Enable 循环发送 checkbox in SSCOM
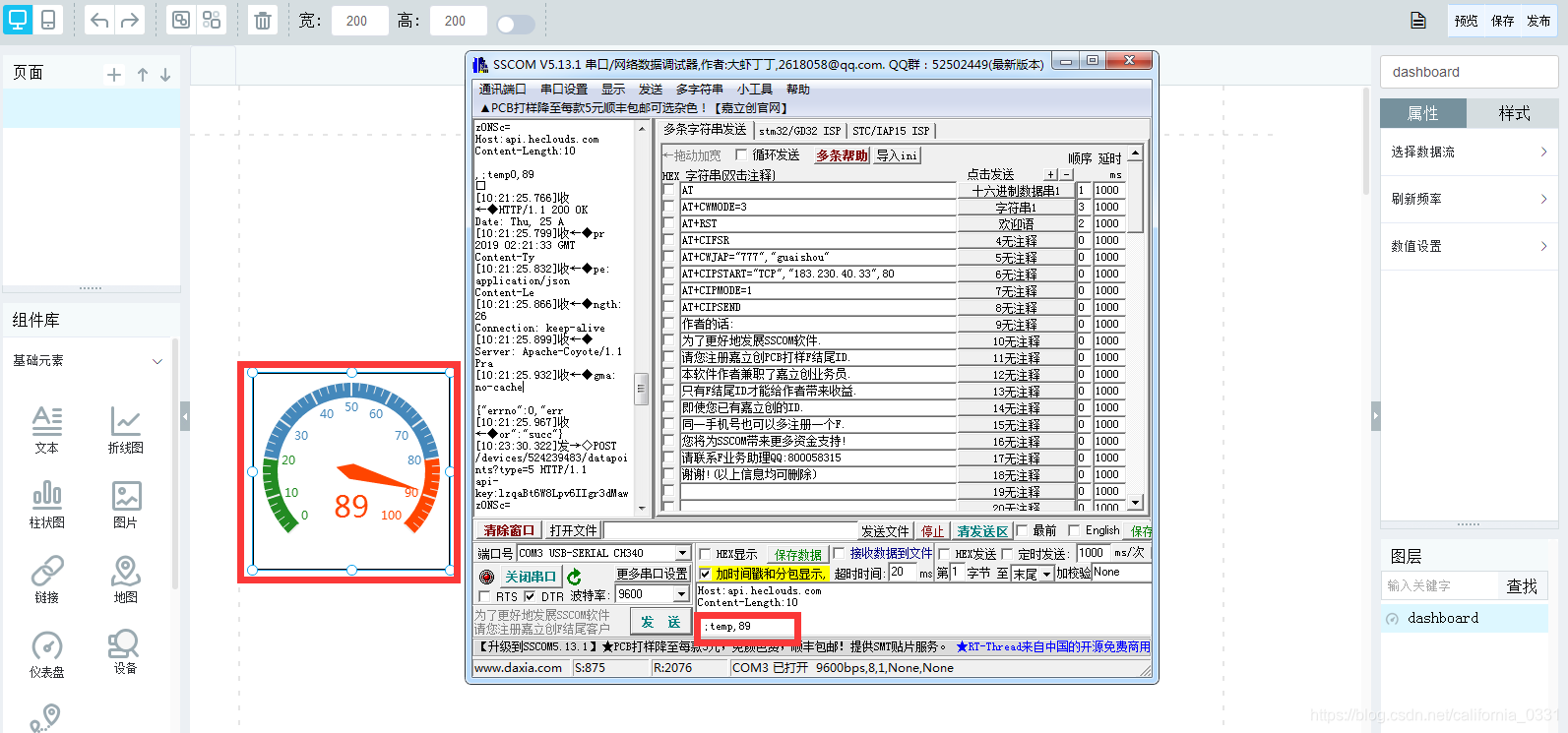 tap(741, 154)
